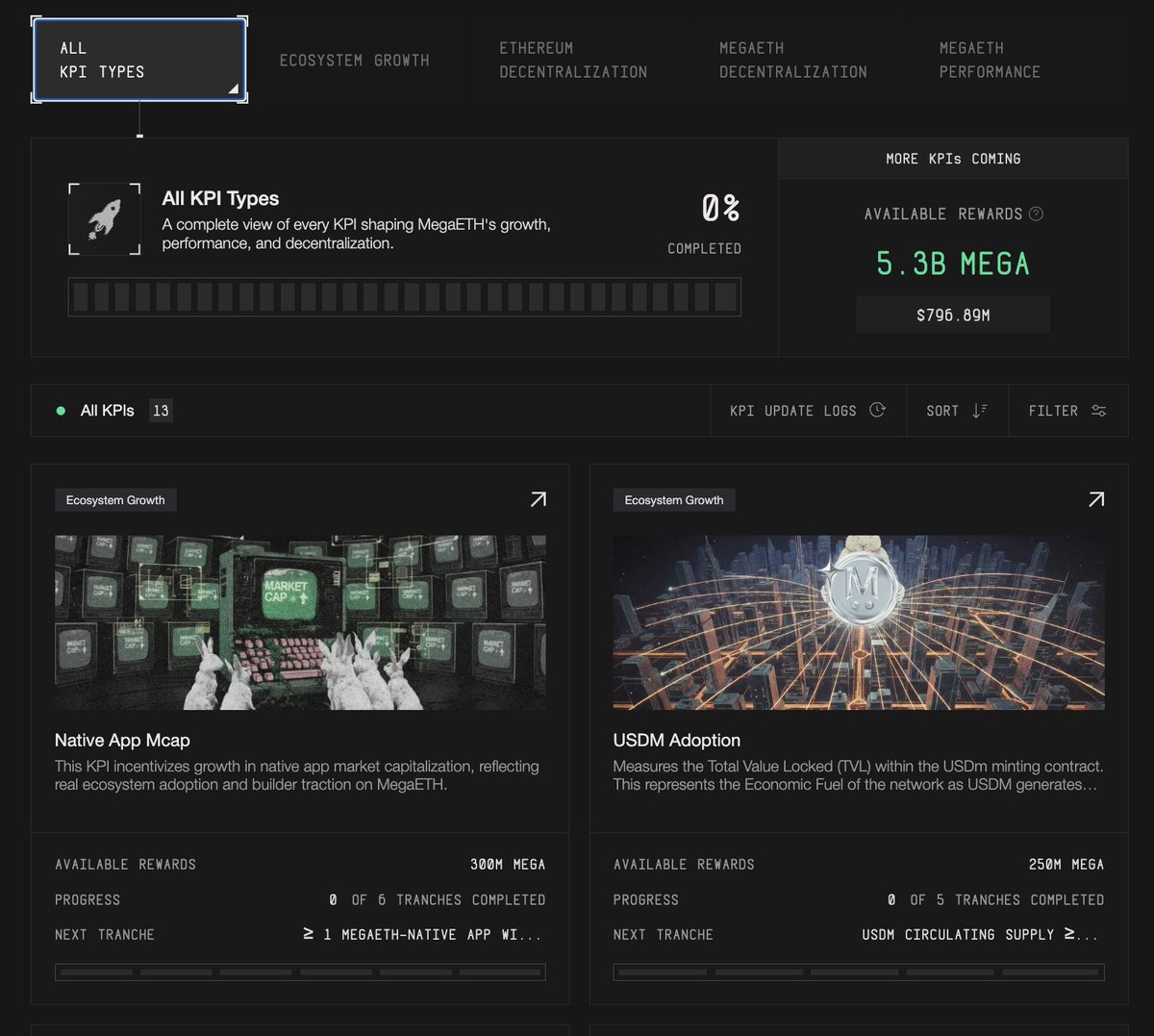The height and width of the screenshot is (1036, 1154).
Task: Open KPI Update Logs
Action: coord(808,411)
